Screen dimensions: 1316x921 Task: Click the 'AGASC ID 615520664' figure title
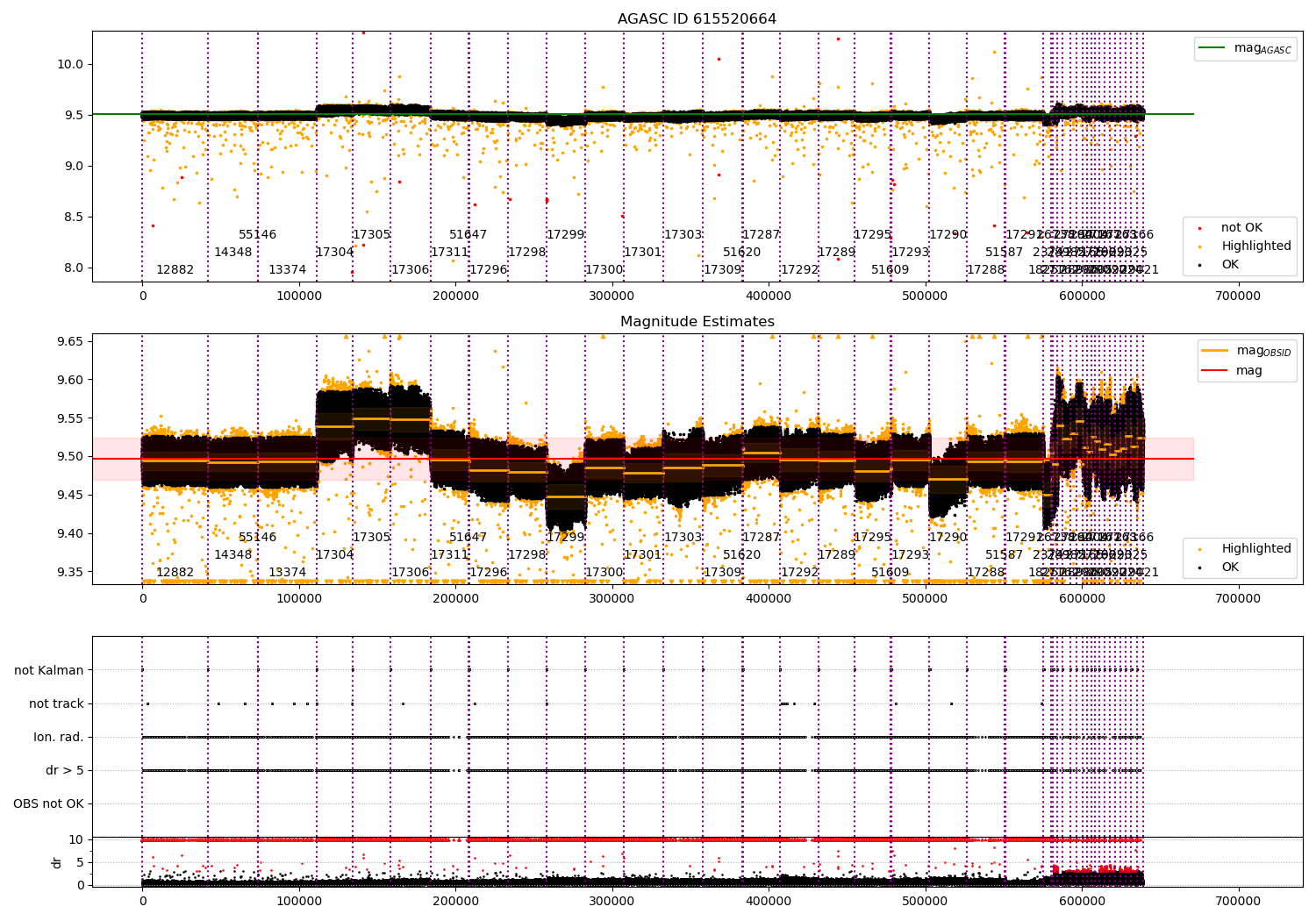tap(697, 19)
